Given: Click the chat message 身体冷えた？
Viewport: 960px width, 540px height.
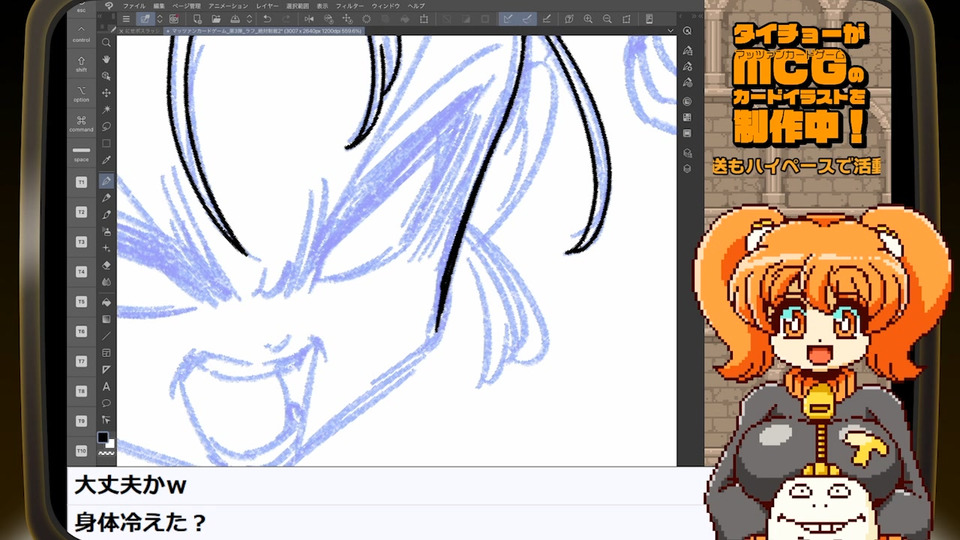Looking at the screenshot, I should point(140,522).
